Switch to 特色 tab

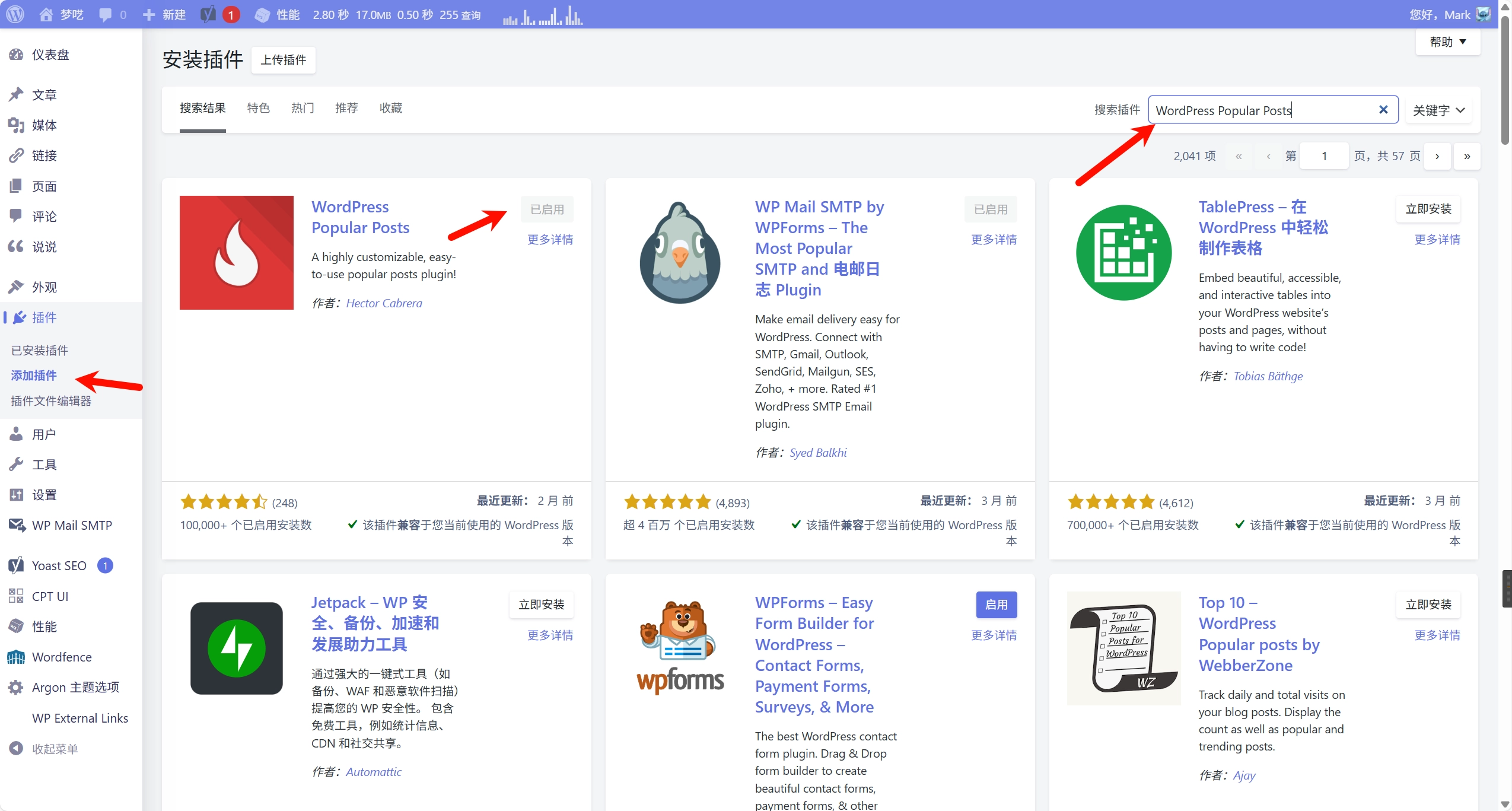259,108
